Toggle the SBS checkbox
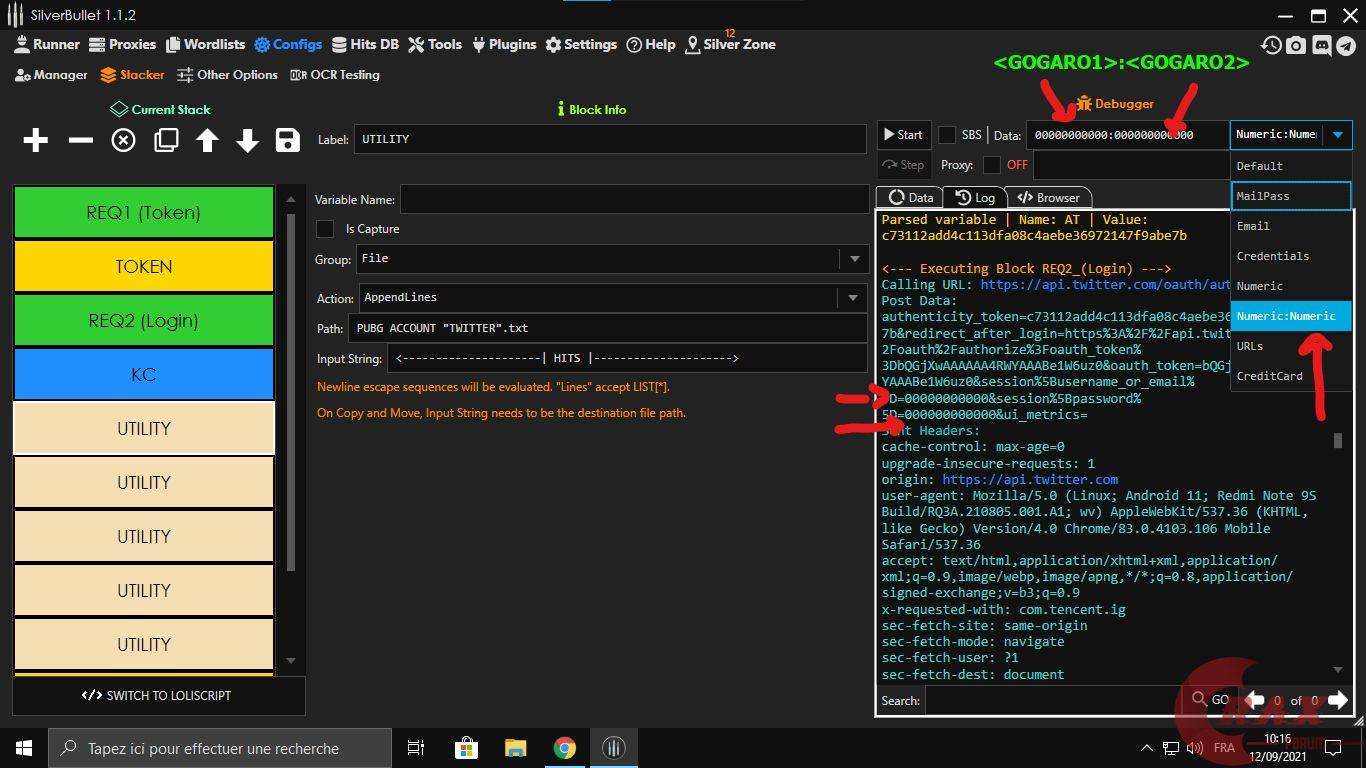This screenshot has width=1366, height=768. pyautogui.click(x=947, y=135)
